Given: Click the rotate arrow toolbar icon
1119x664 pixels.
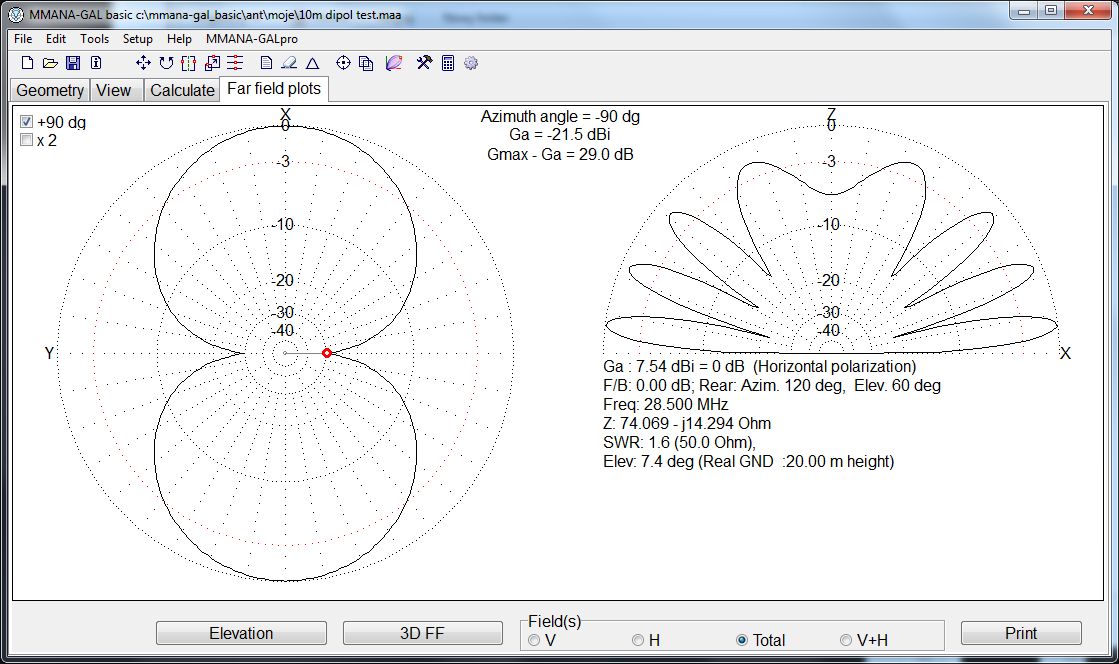Looking at the screenshot, I should click(166, 63).
